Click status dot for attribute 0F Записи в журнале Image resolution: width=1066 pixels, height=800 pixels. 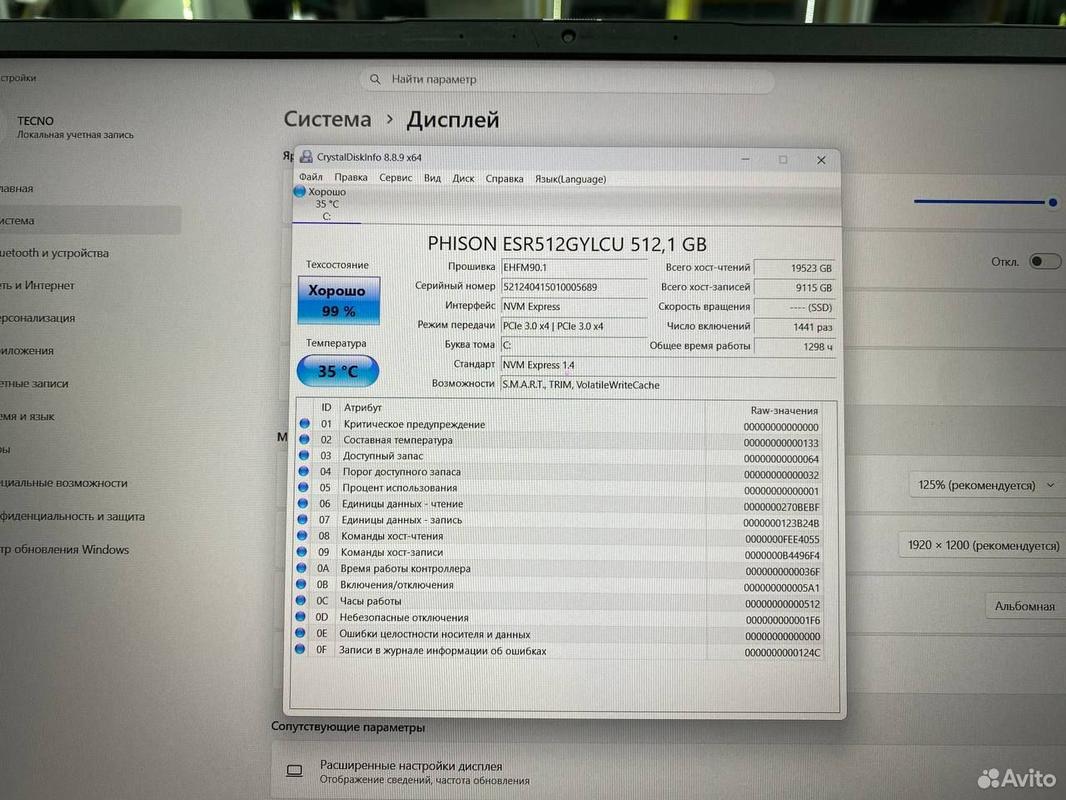coord(300,650)
